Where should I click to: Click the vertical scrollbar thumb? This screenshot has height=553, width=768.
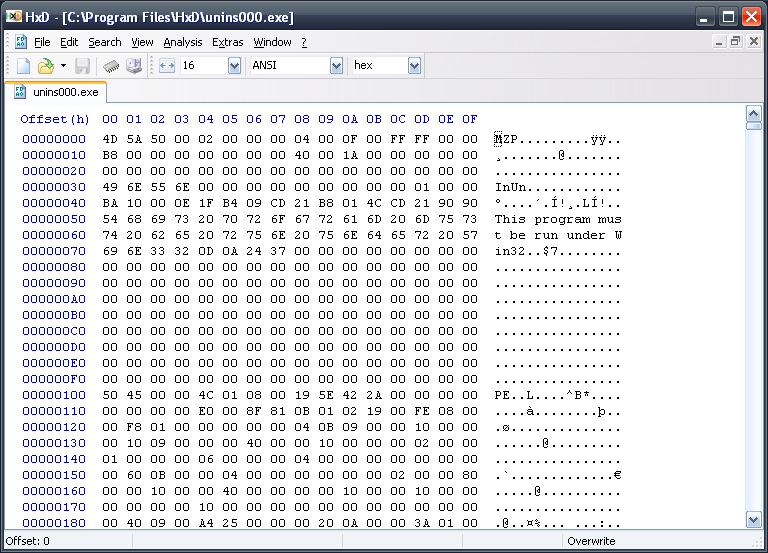click(753, 126)
